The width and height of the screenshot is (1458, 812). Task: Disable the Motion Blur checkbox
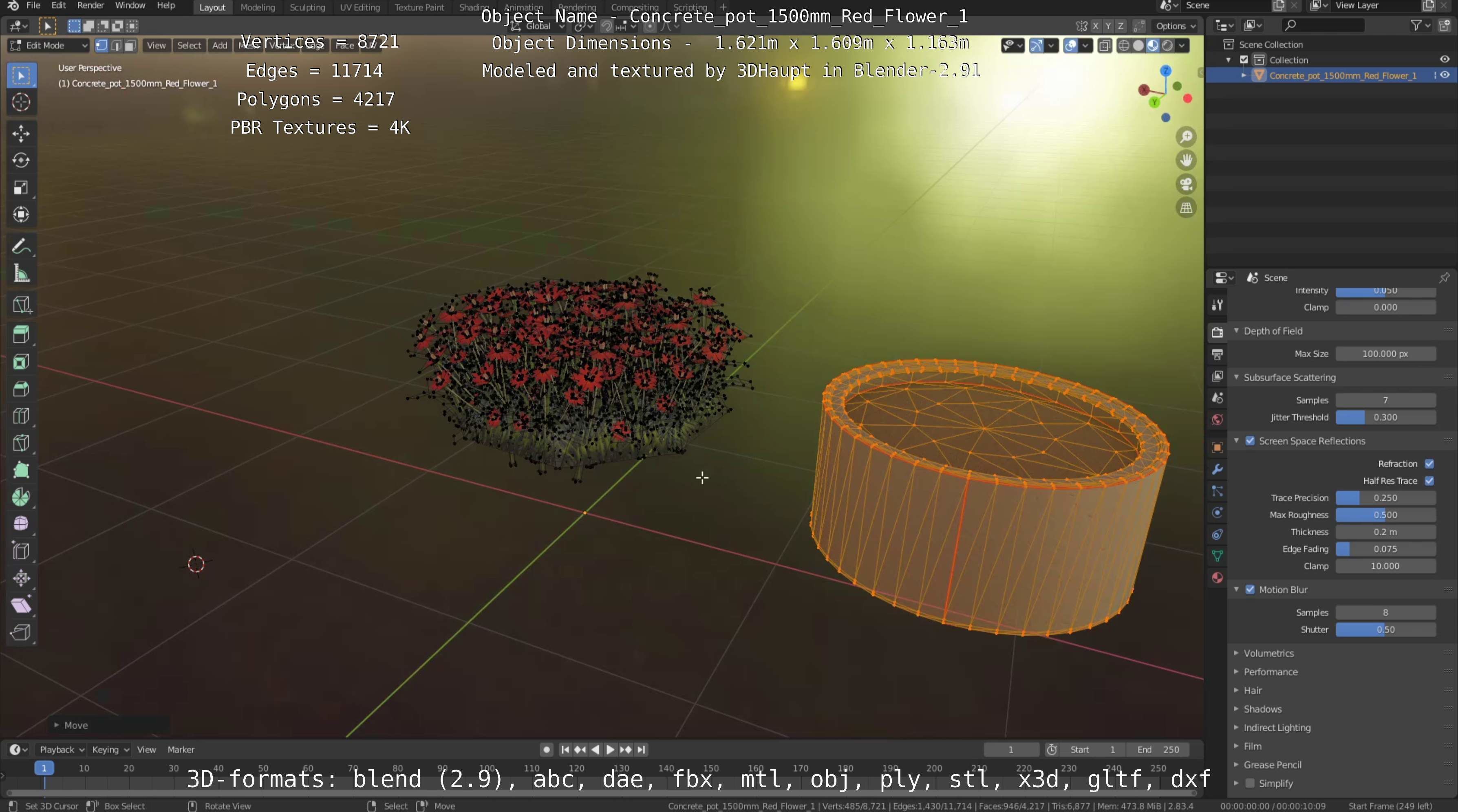[x=1250, y=590]
